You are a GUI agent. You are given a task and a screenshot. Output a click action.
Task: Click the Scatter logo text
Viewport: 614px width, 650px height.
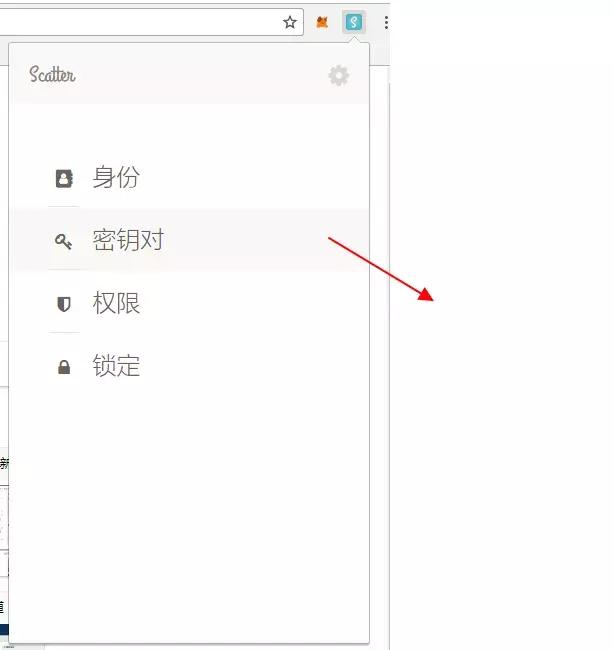coord(52,75)
